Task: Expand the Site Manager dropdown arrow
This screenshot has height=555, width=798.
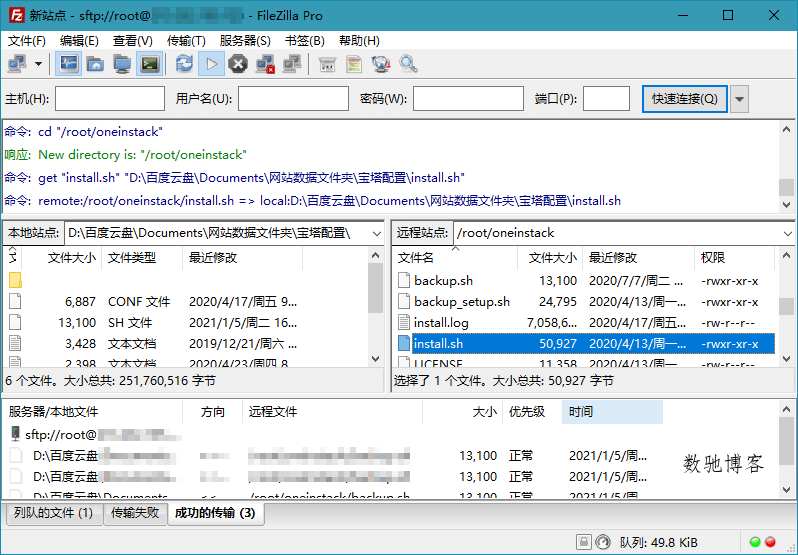Action: click(x=38, y=64)
